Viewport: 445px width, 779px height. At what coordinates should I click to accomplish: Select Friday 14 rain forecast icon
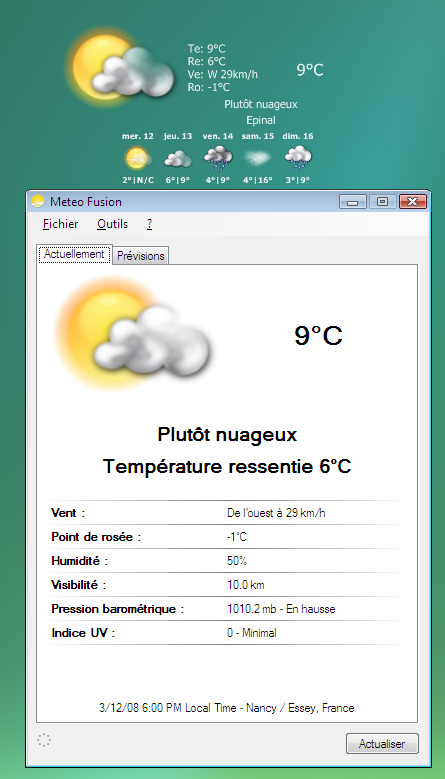[x=218, y=158]
